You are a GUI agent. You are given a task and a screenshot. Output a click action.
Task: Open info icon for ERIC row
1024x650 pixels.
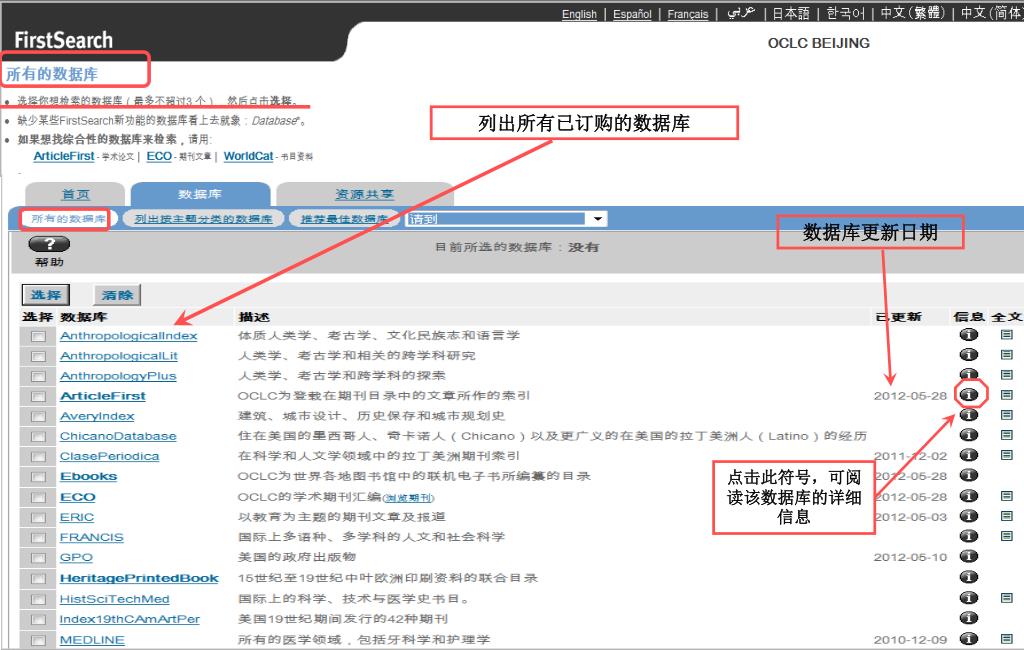[968, 516]
